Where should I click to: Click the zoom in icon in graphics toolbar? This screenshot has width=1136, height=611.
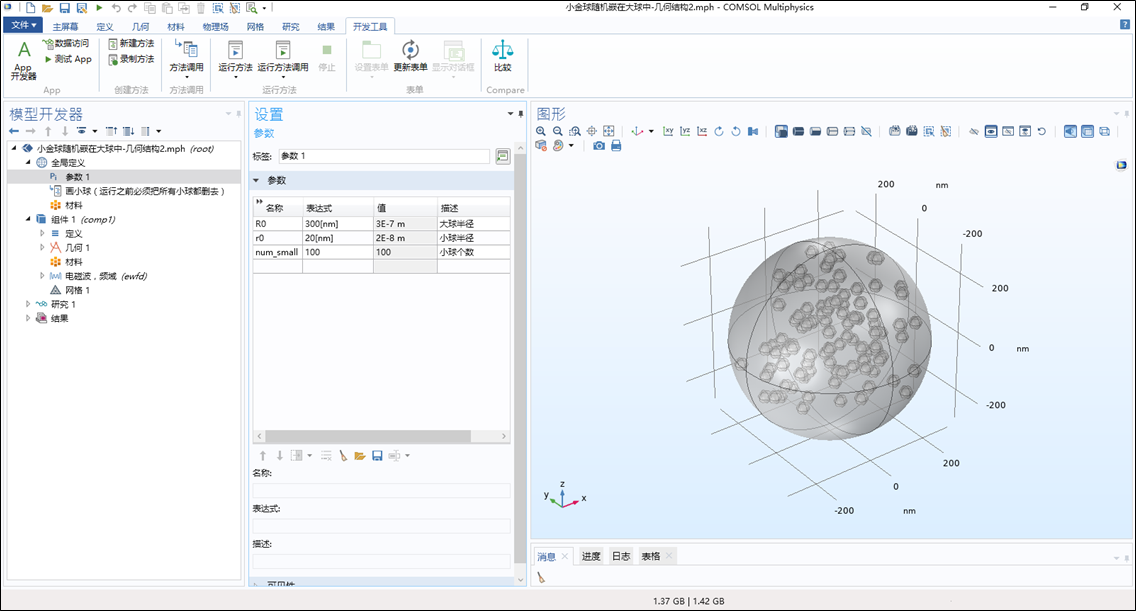pos(541,131)
